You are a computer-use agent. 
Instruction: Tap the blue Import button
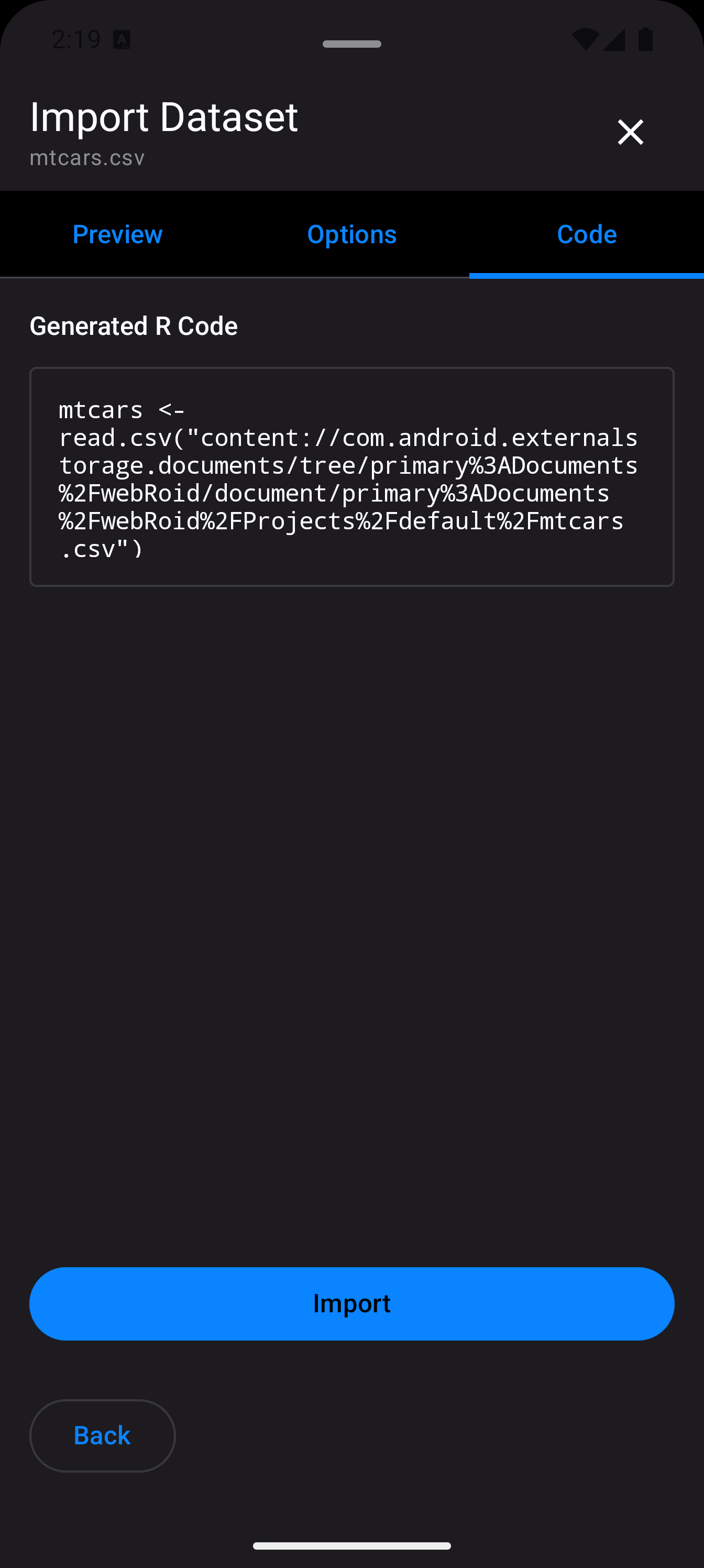tap(351, 1303)
